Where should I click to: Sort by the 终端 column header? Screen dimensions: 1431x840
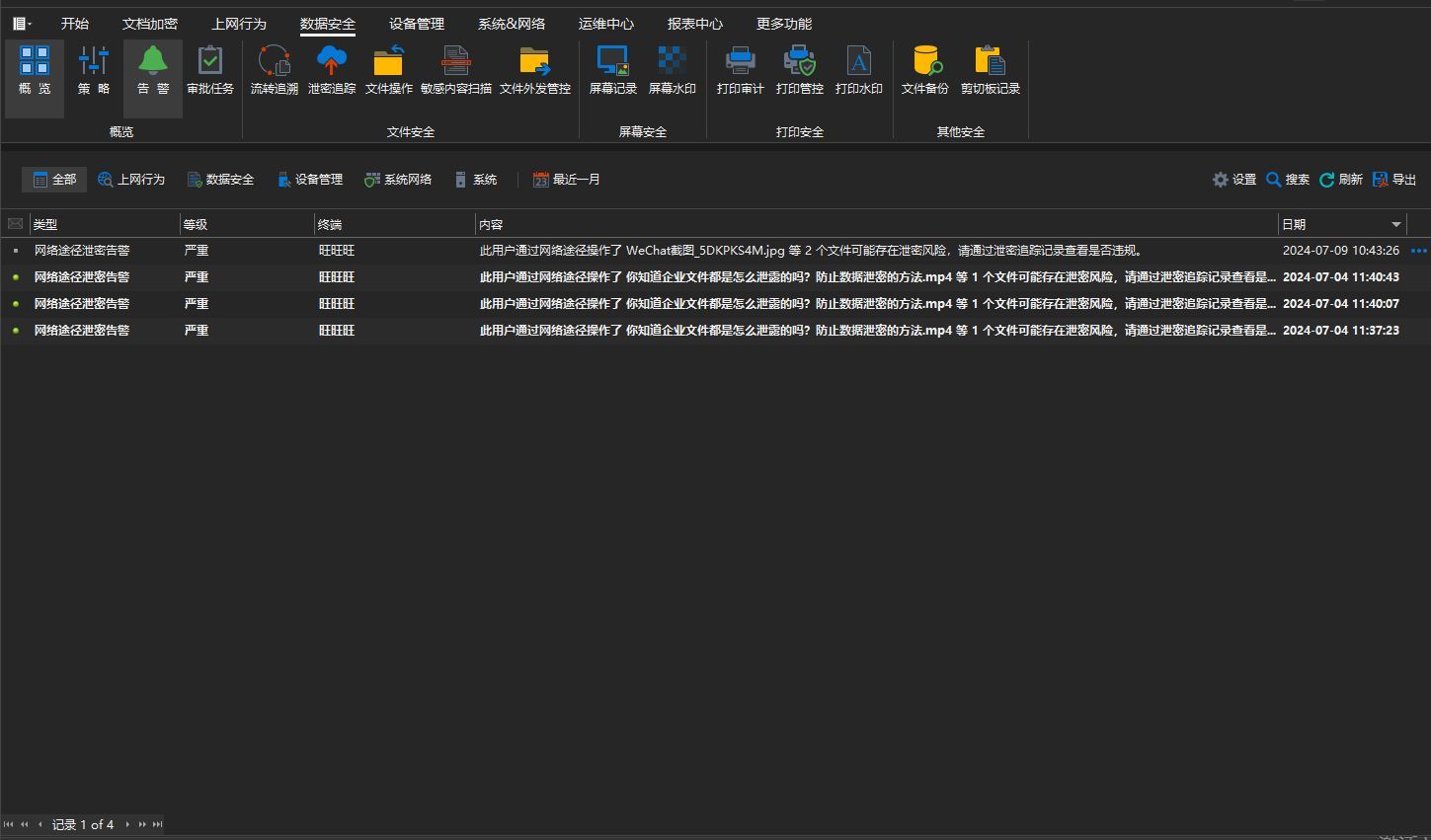pos(394,224)
